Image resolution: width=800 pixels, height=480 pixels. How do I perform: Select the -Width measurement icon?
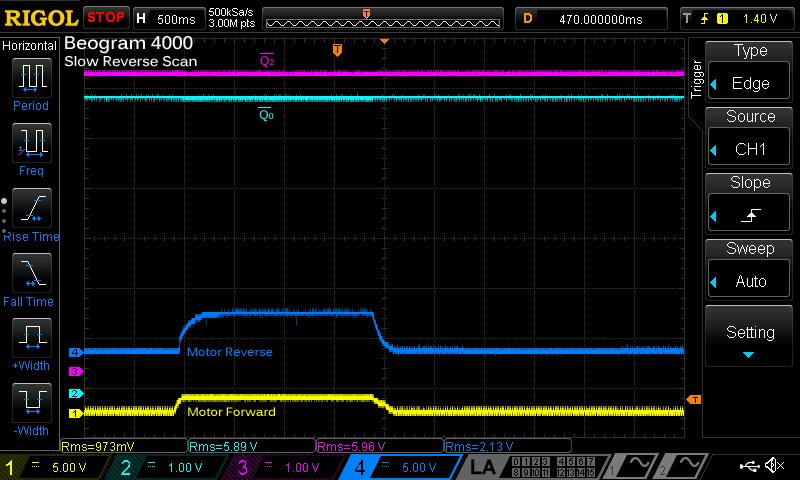point(30,400)
